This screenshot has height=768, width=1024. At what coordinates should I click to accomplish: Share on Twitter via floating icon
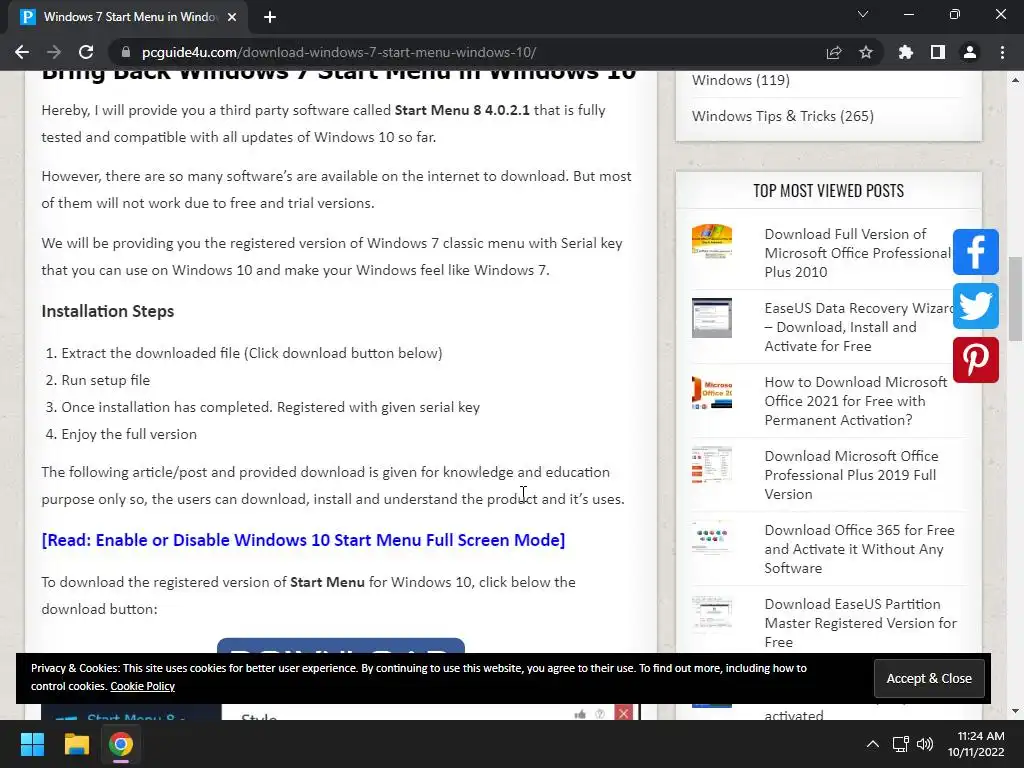(x=976, y=306)
